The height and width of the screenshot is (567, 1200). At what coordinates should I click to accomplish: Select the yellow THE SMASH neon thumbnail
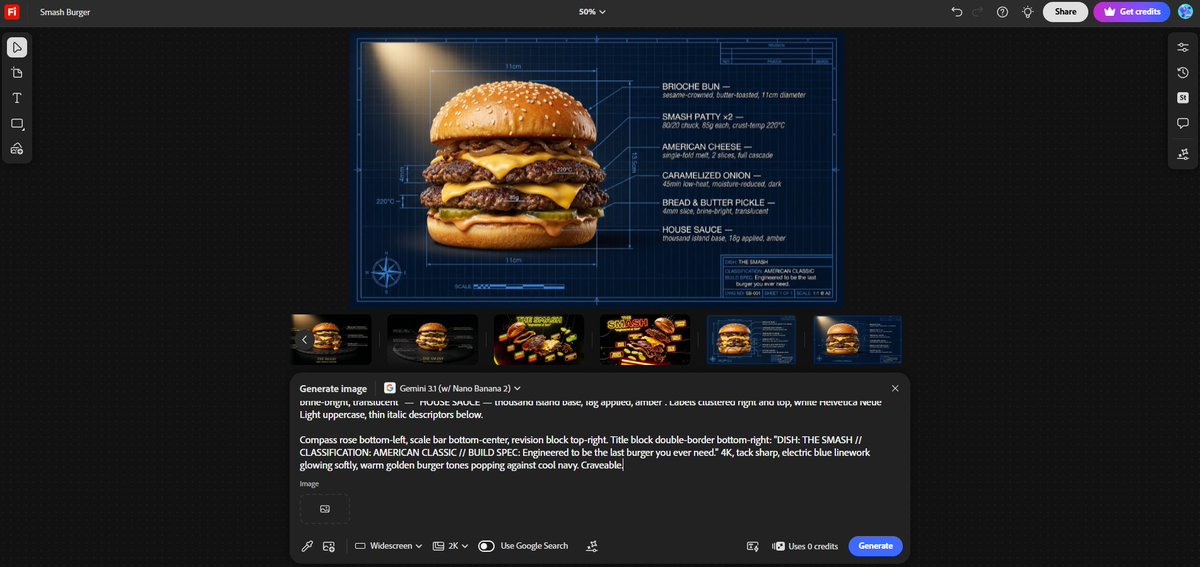(x=538, y=340)
